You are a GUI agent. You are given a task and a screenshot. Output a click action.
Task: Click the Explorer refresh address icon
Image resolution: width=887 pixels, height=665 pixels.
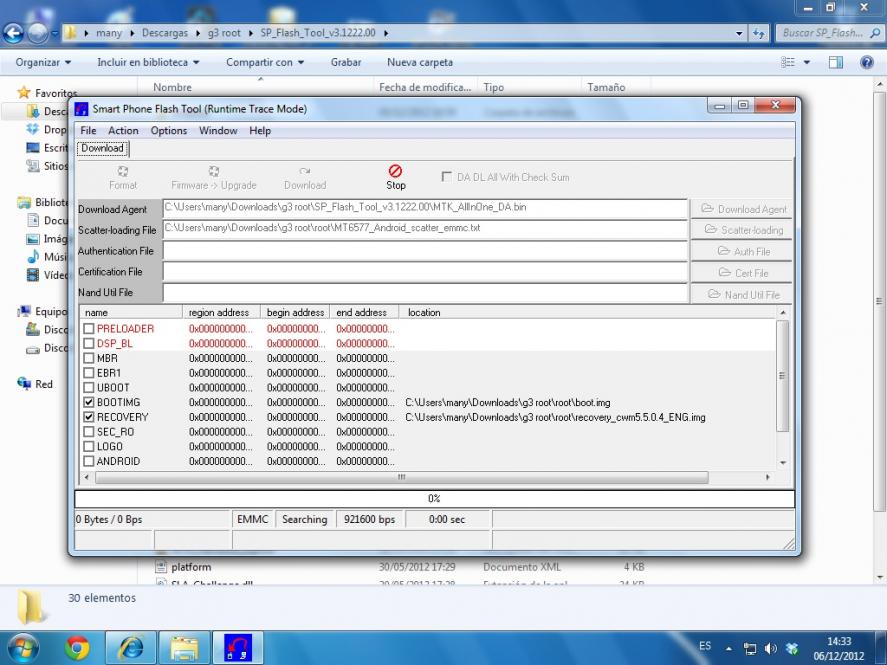[x=759, y=33]
